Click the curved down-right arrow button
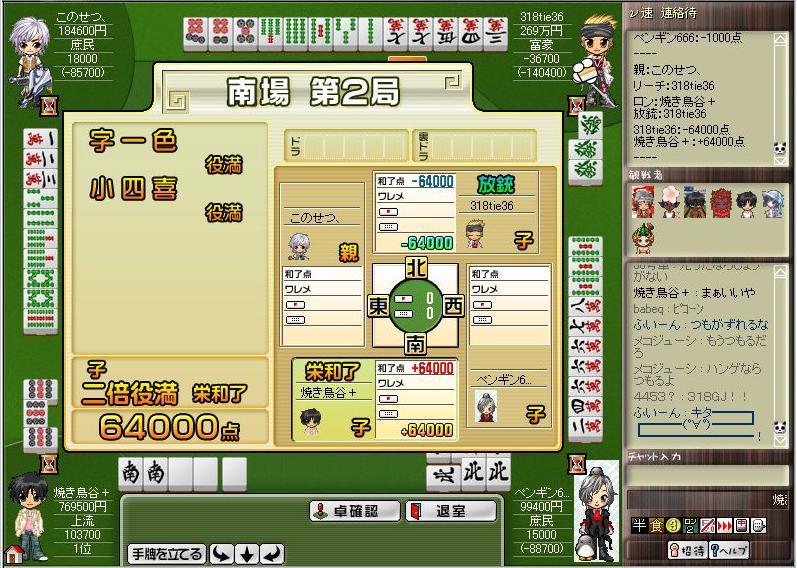This screenshot has height=568, width=797. 222,554
